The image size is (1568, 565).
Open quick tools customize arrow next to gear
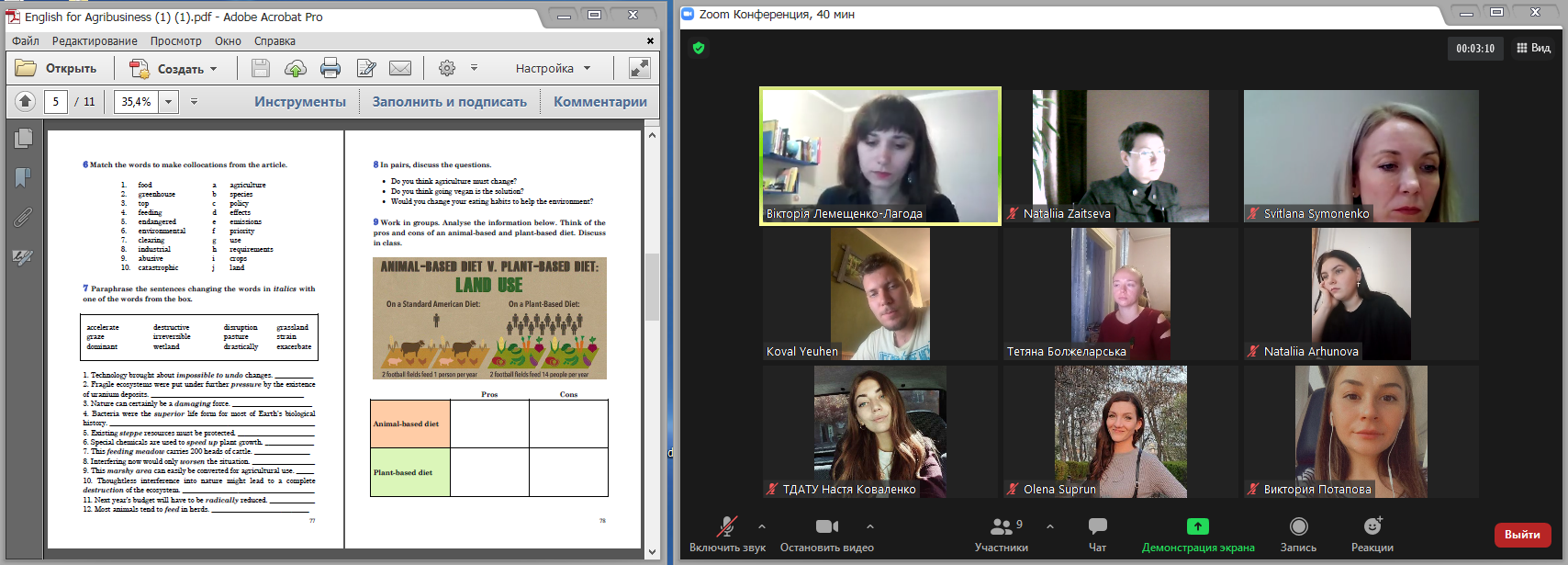[474, 68]
